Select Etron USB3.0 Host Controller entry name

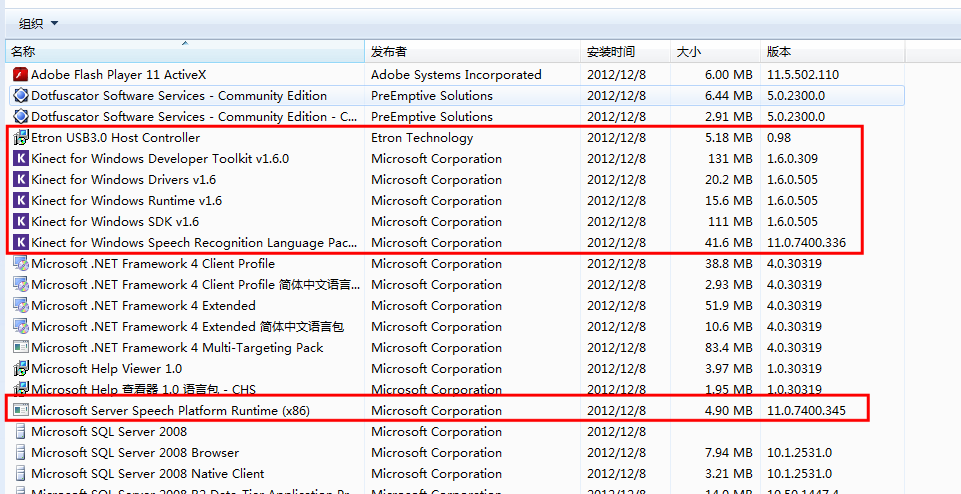coord(116,138)
